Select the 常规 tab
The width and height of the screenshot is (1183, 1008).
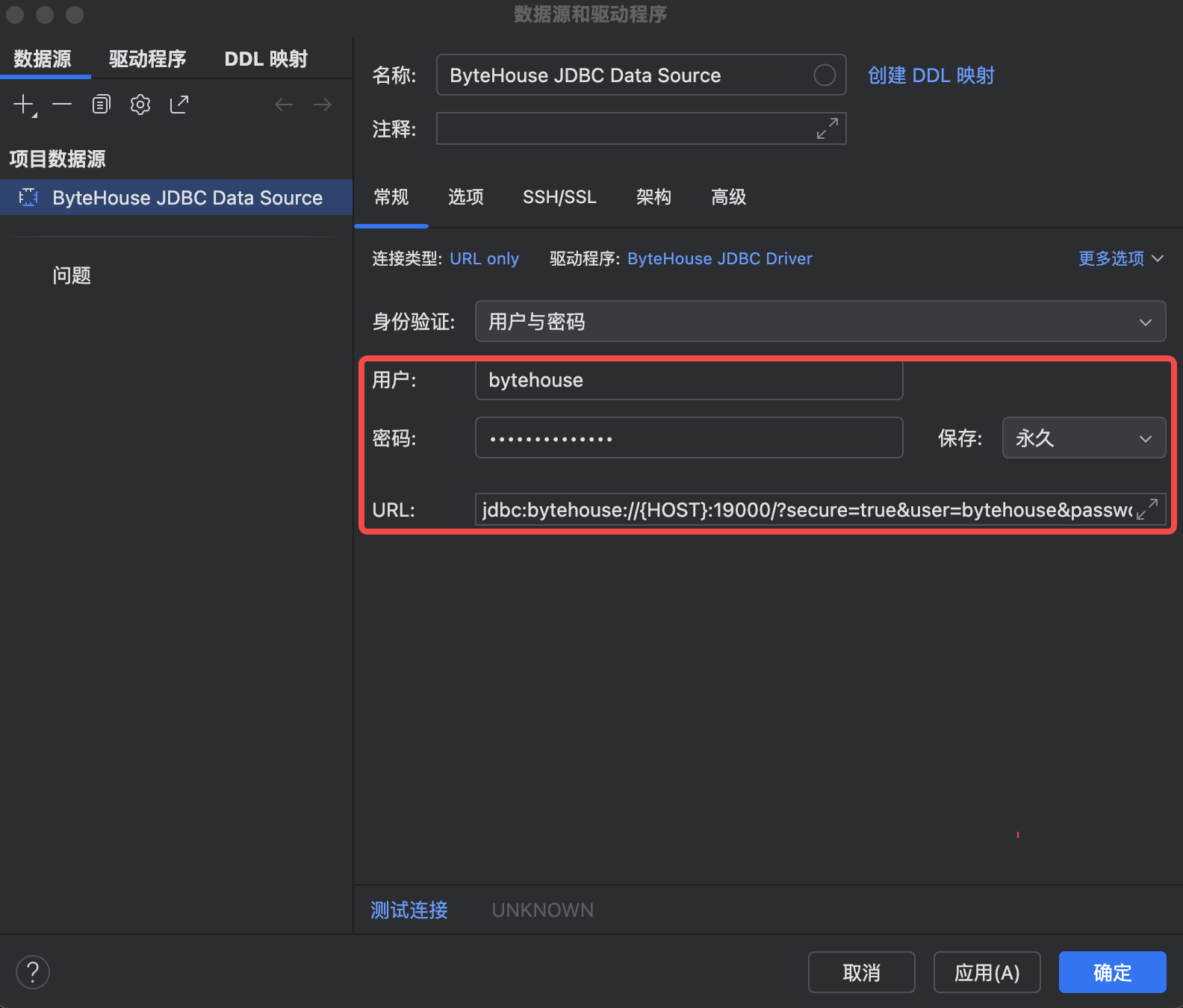pos(391,197)
